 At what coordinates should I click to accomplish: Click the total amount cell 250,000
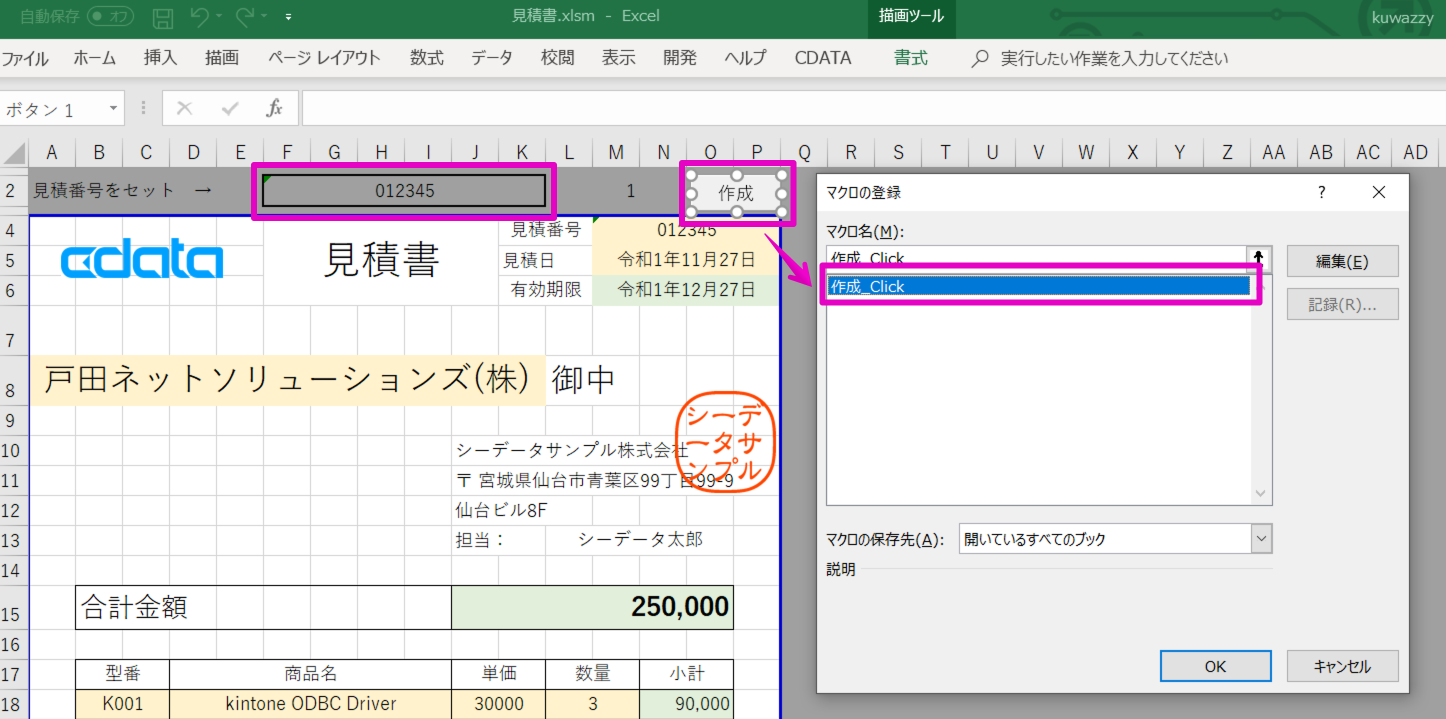[x=593, y=607]
